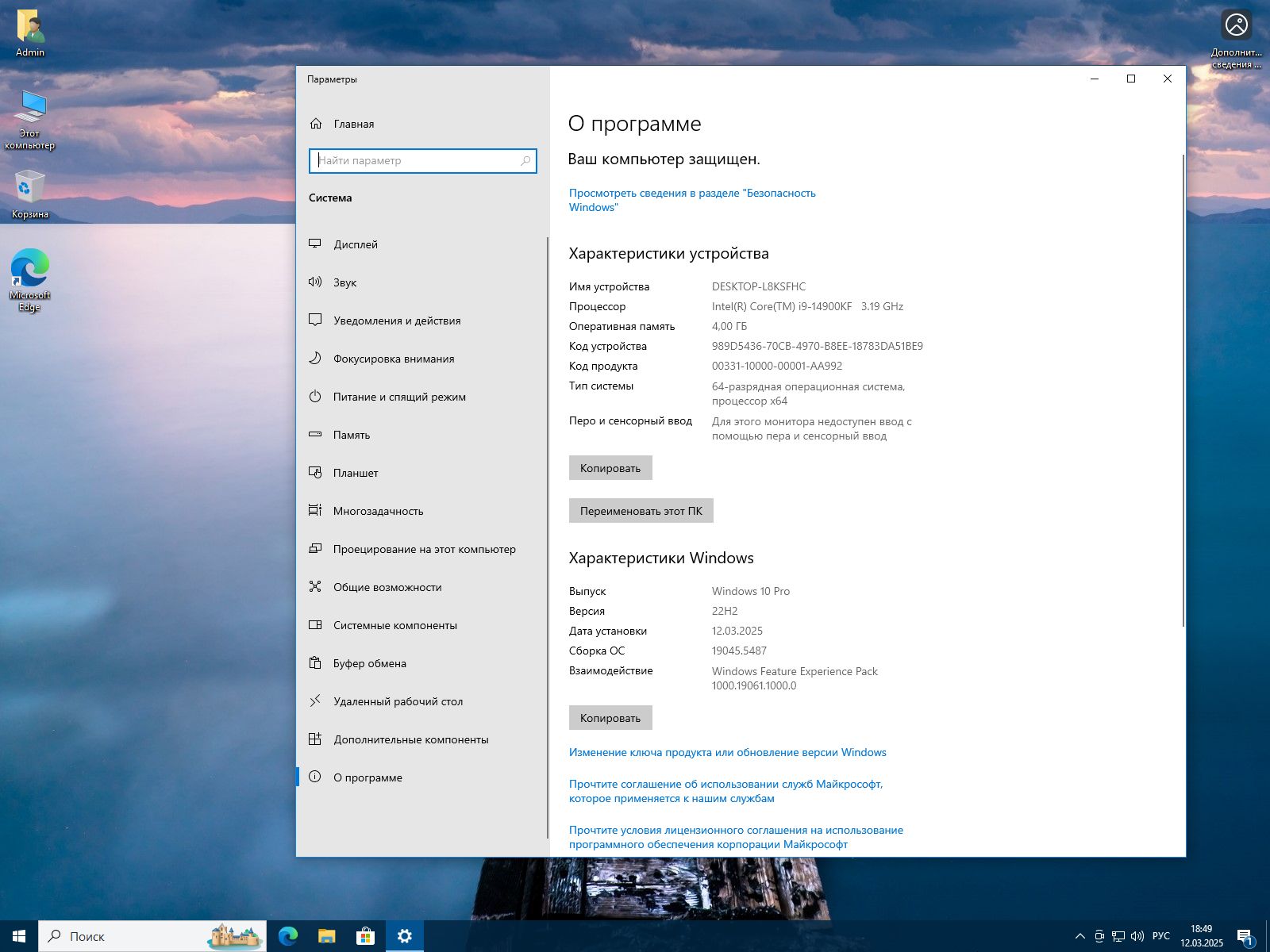Open the software license terms link
The height and width of the screenshot is (952, 1270).
[x=736, y=837]
